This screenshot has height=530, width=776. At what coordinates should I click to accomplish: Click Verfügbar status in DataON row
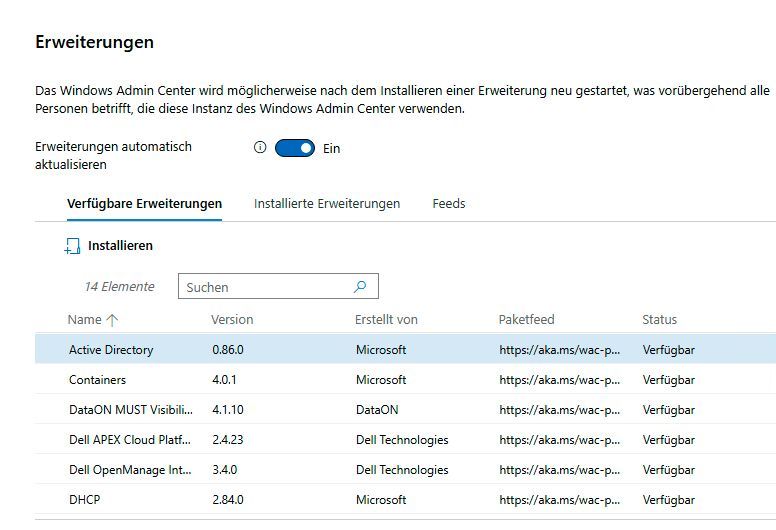(669, 410)
